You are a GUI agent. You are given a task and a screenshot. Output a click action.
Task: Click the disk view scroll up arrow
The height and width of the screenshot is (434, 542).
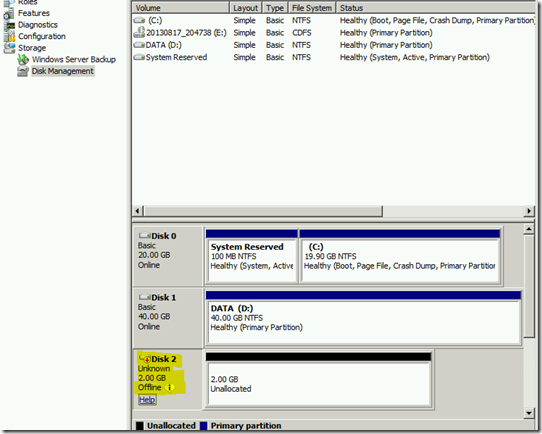click(x=529, y=229)
